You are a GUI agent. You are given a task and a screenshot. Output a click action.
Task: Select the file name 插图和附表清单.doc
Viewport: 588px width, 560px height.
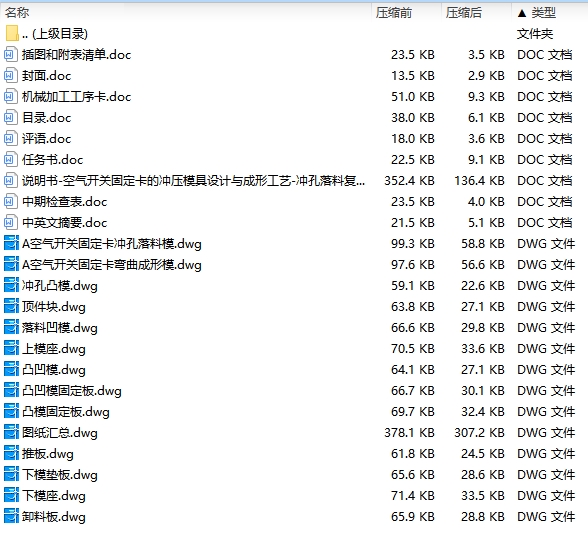coord(76,55)
